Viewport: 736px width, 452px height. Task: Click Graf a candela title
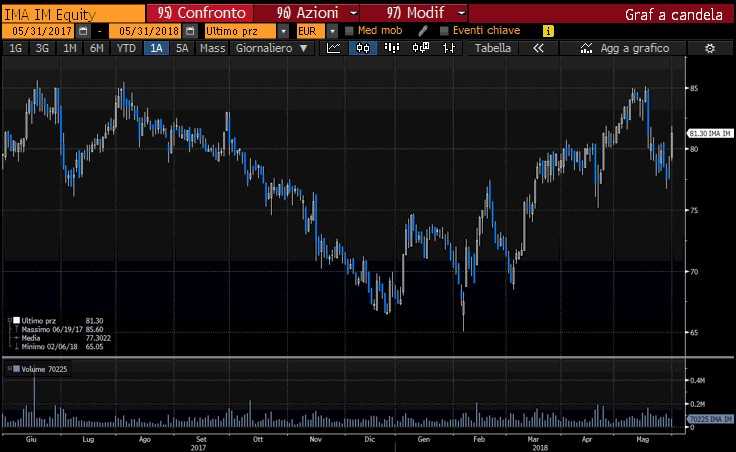pos(673,15)
